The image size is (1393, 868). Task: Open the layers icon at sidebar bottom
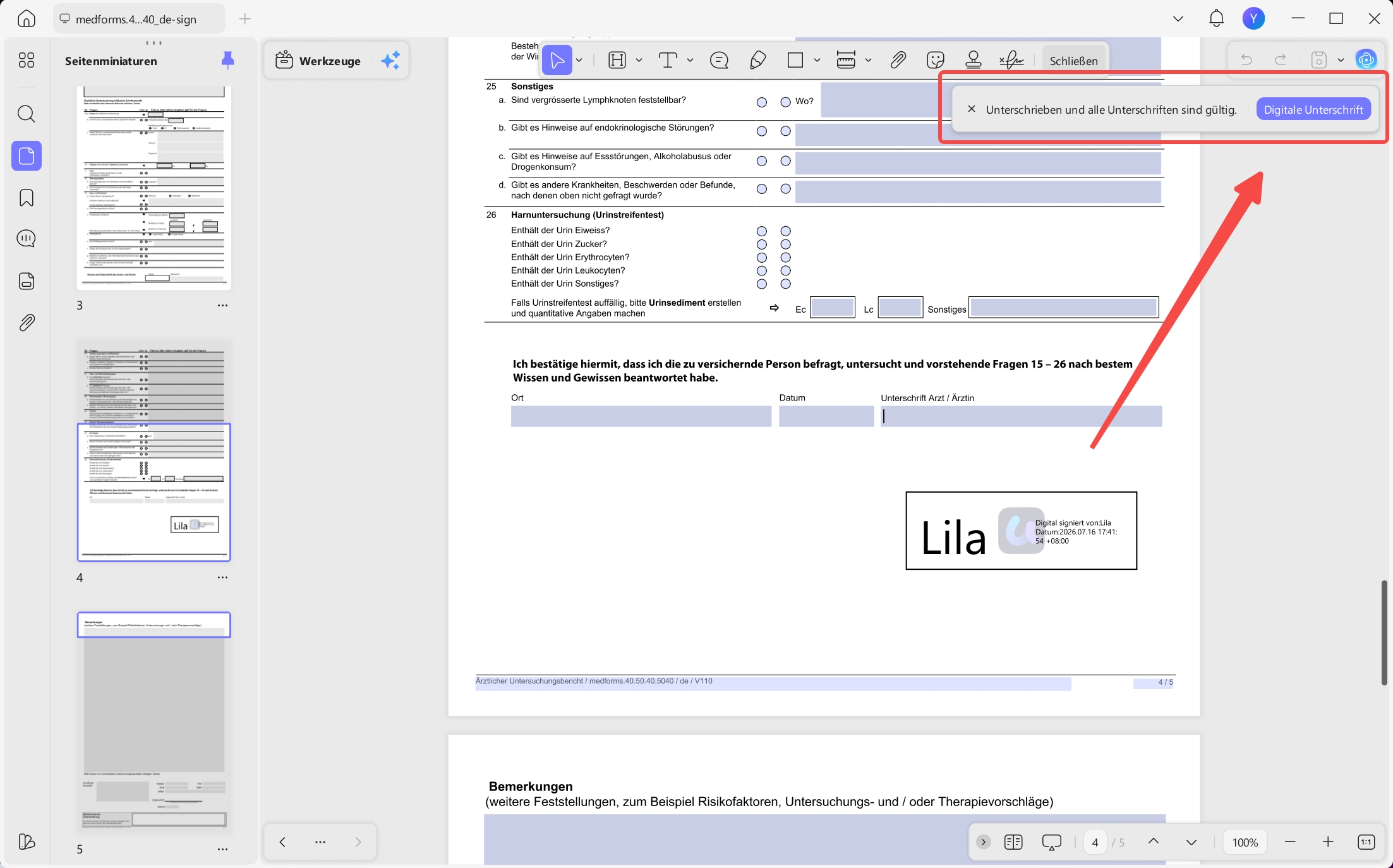click(x=27, y=841)
